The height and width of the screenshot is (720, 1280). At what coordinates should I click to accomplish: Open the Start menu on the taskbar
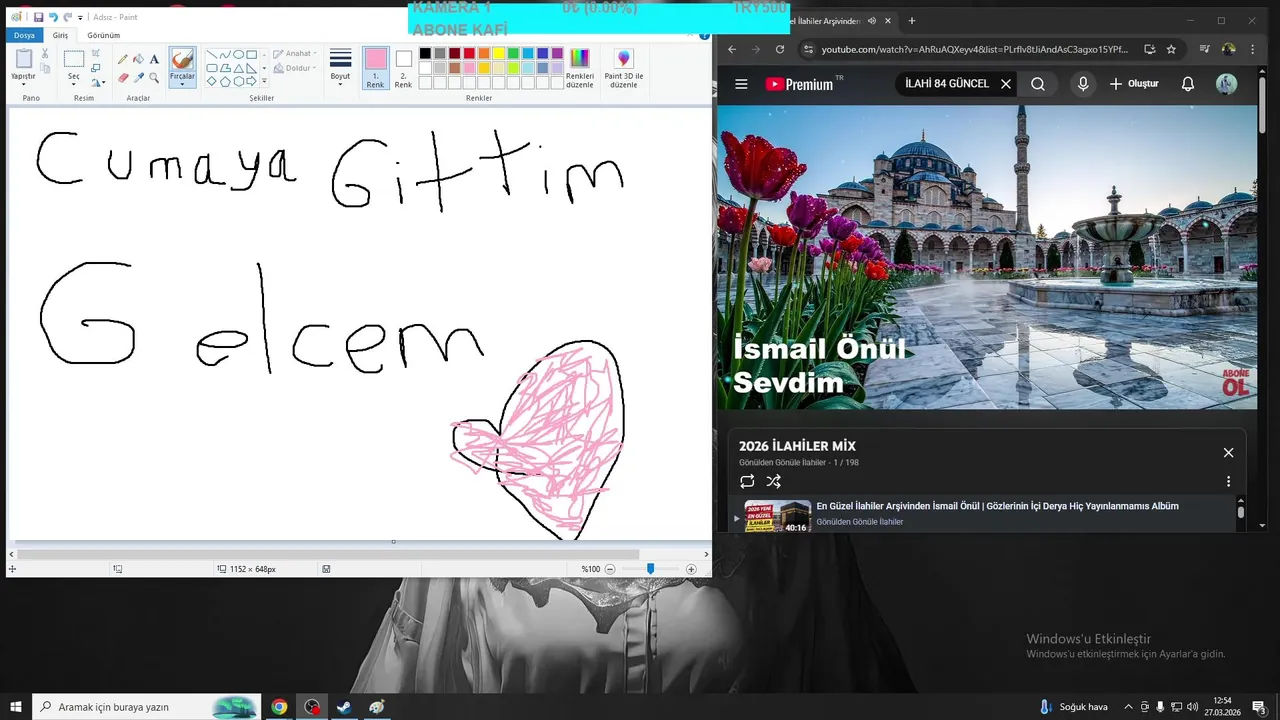[16, 707]
